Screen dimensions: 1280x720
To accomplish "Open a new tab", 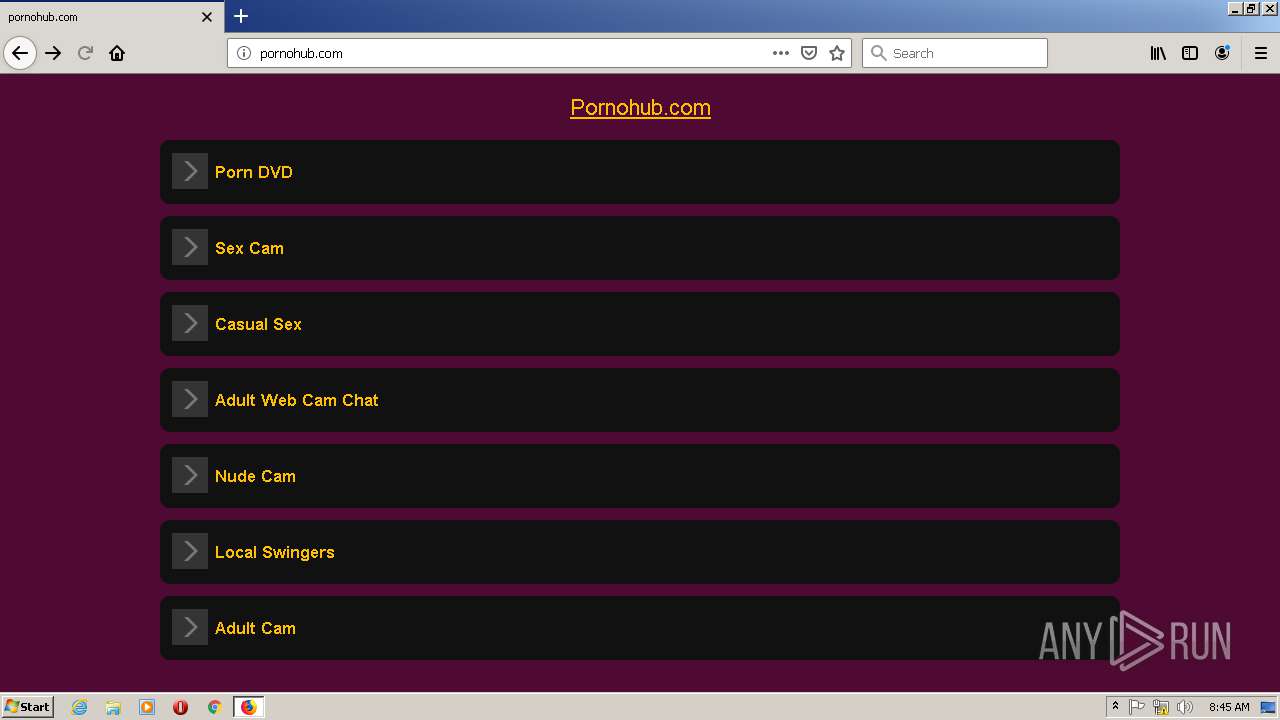I will (x=241, y=16).
